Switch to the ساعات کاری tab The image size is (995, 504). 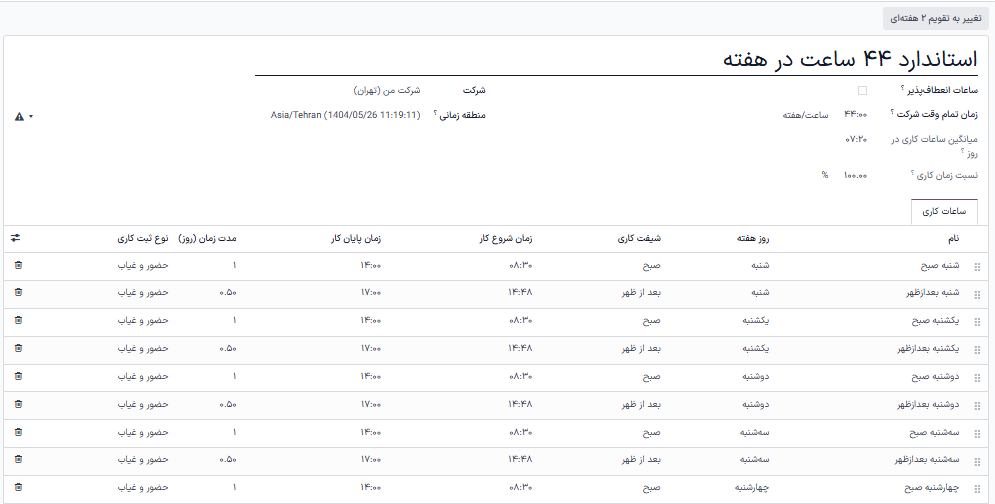pyautogui.click(x=943, y=212)
